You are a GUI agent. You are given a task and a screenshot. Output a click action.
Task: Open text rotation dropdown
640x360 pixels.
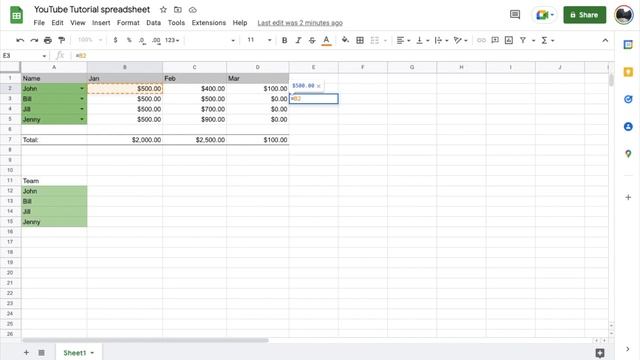tap(460, 40)
